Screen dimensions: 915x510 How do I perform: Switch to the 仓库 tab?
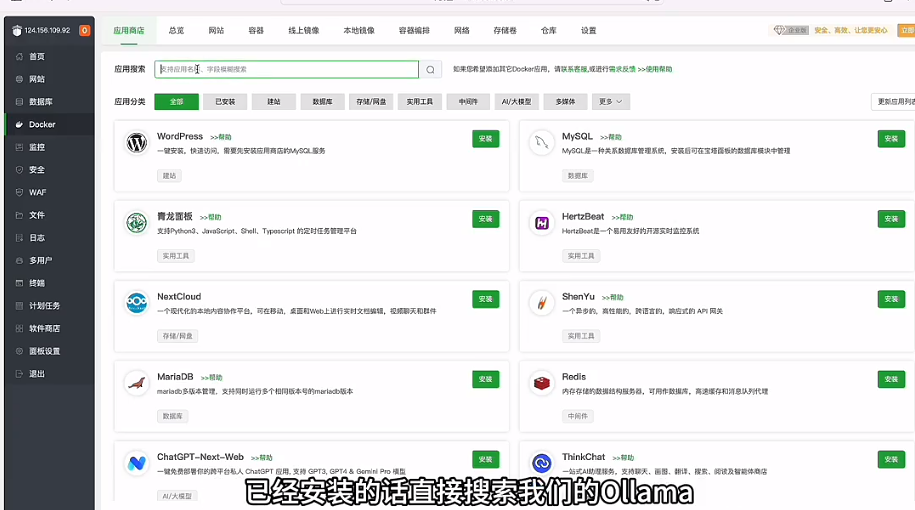(549, 30)
